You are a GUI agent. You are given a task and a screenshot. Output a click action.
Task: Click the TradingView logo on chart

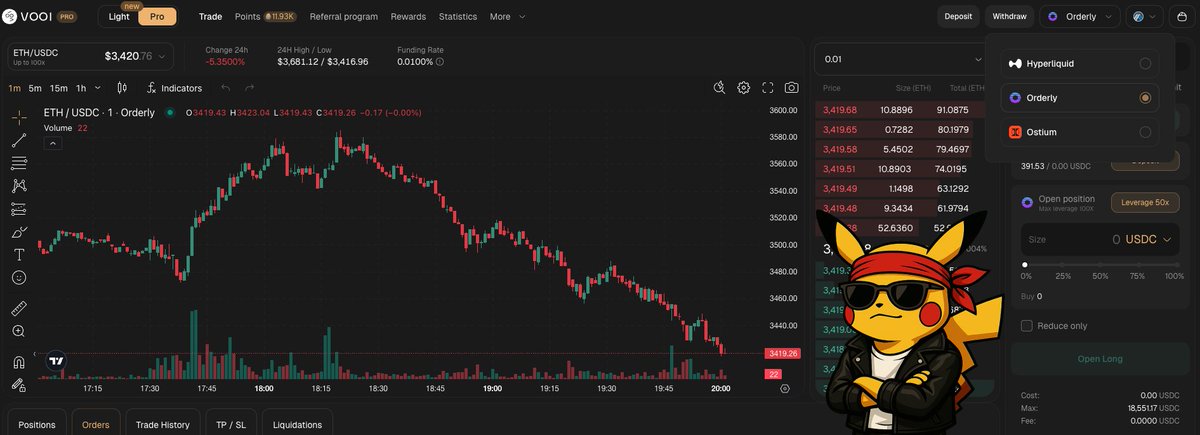click(56, 362)
